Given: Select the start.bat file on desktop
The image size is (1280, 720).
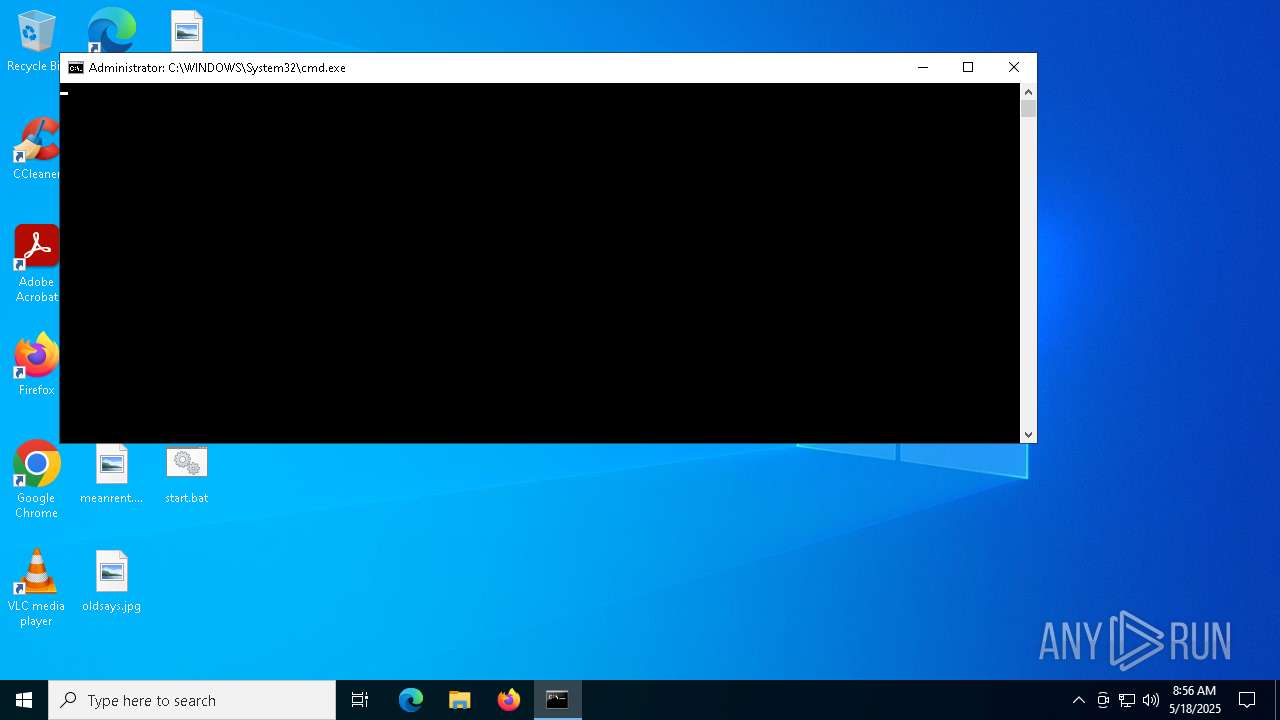Looking at the screenshot, I should pyautogui.click(x=186, y=473).
